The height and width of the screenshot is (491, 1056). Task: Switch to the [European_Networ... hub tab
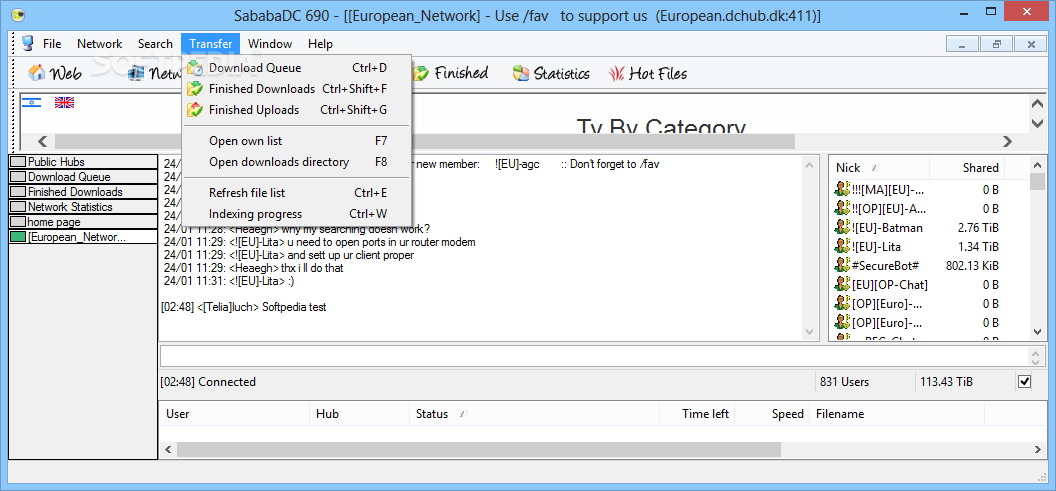click(x=83, y=236)
